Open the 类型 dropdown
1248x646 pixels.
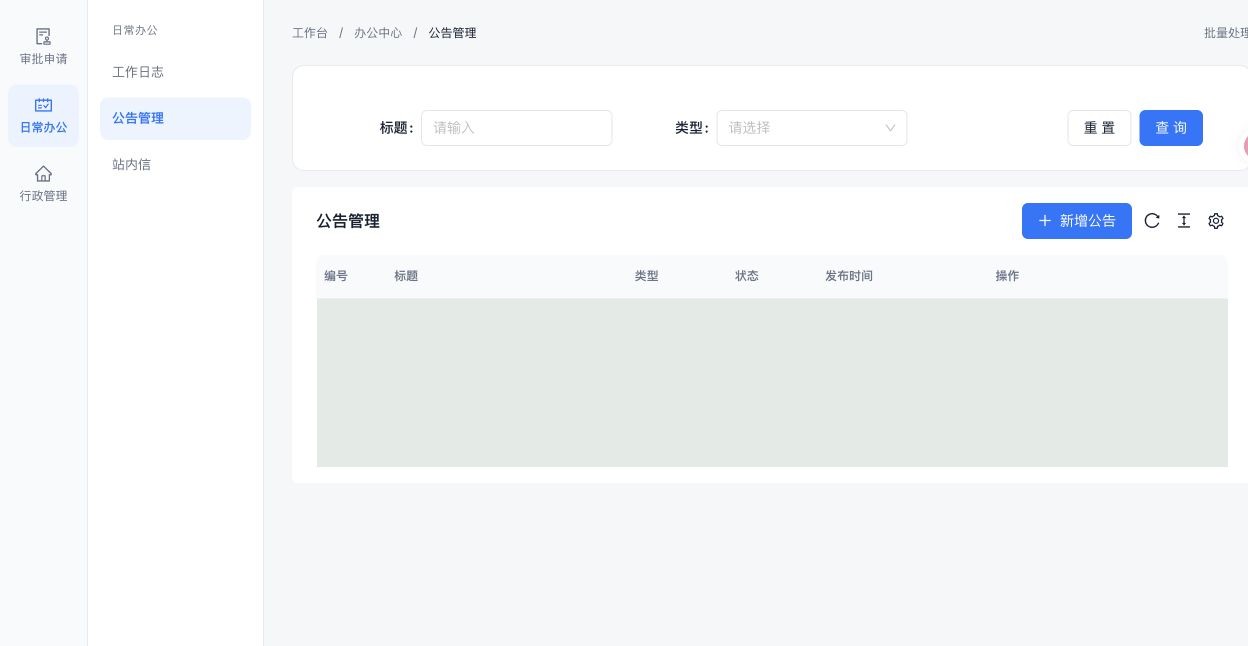812,128
